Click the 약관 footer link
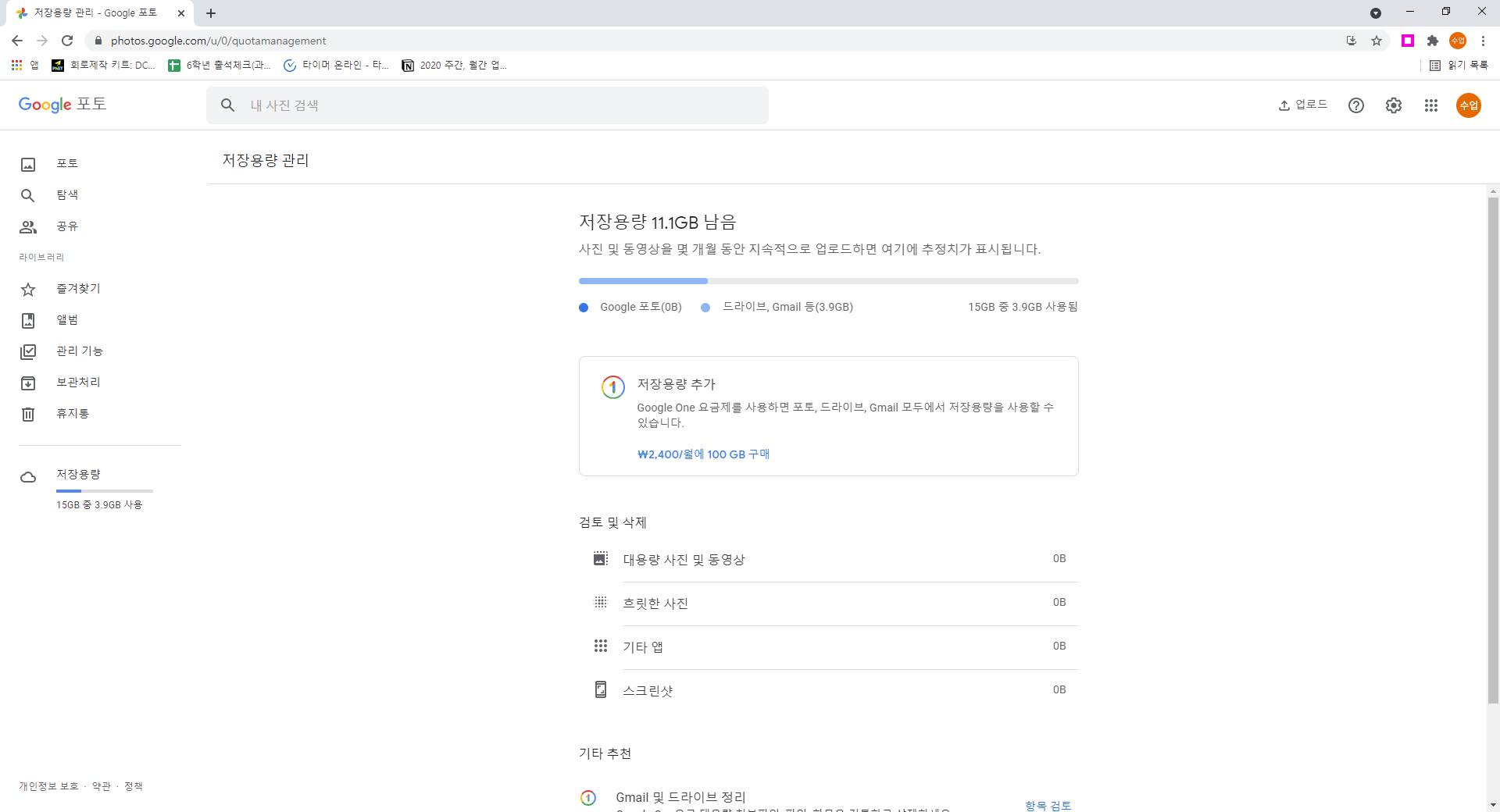1500x812 pixels. coord(102,786)
